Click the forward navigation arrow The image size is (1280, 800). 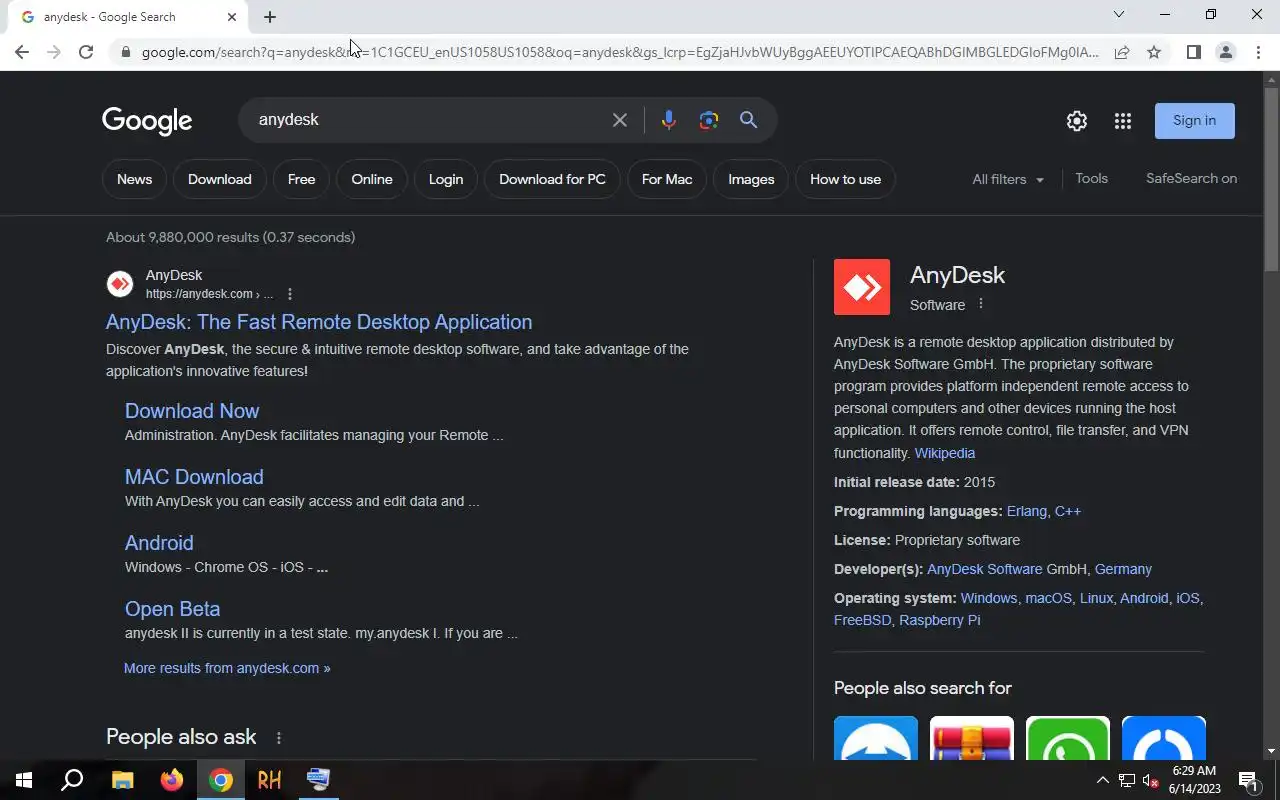click(x=54, y=52)
